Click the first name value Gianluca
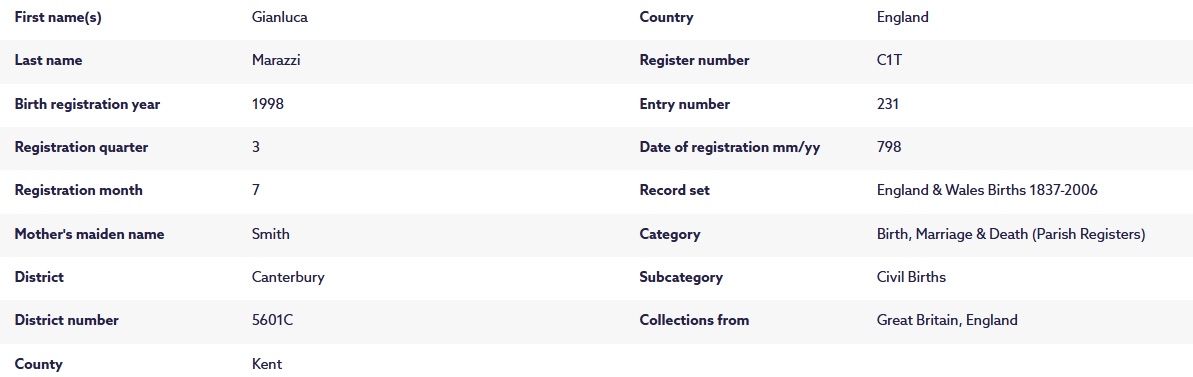The image size is (1193, 377). (x=279, y=17)
